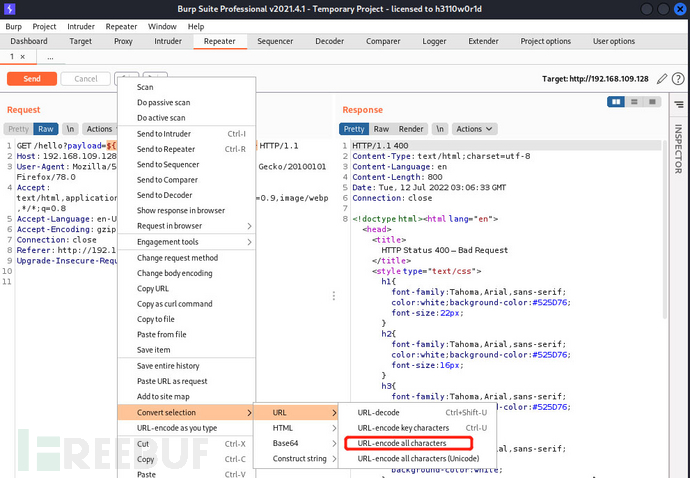Click the INSPECTOR side panel label
Viewport: 690px width, 478px height.
(678, 149)
